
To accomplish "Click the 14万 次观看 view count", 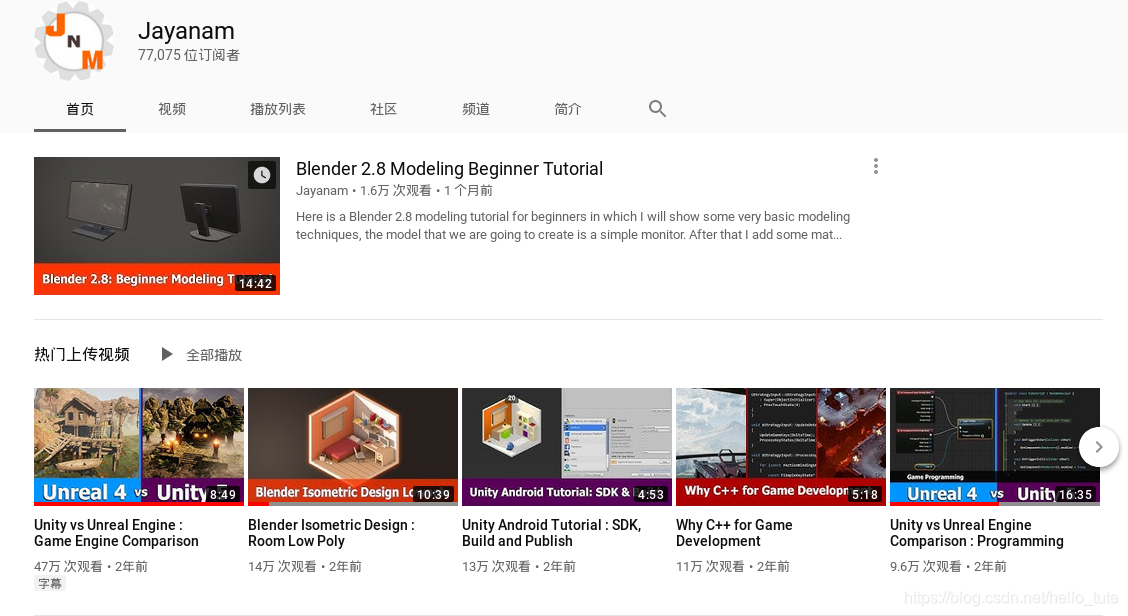I will 283,566.
